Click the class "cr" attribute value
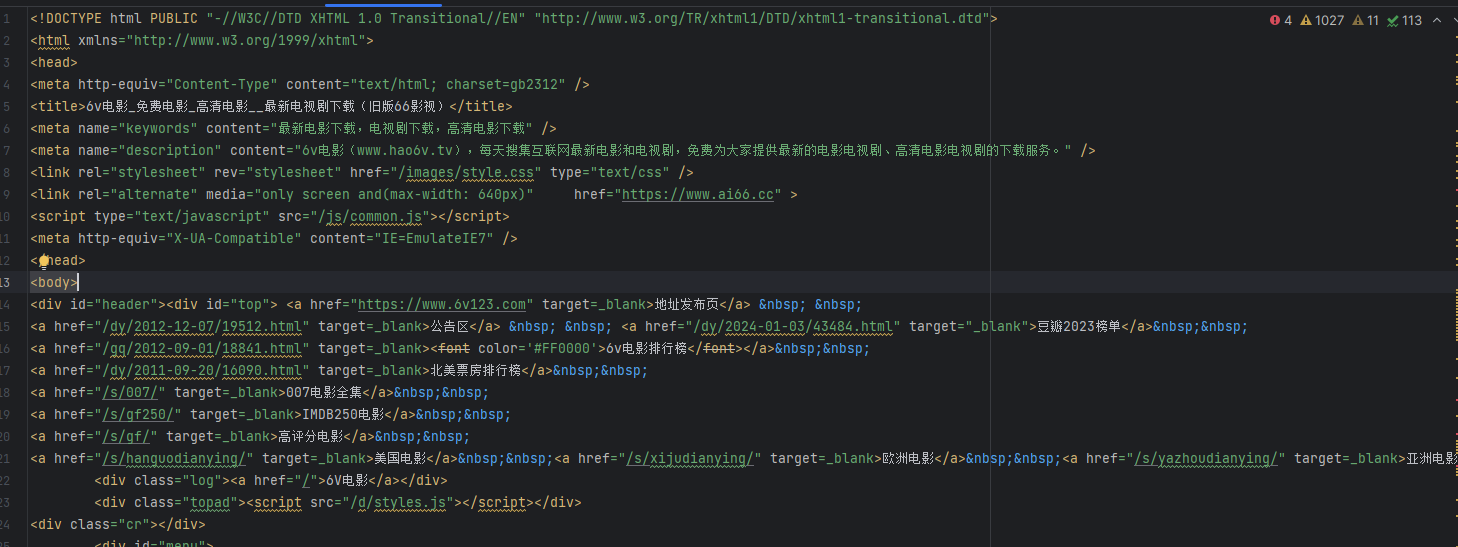 134,524
